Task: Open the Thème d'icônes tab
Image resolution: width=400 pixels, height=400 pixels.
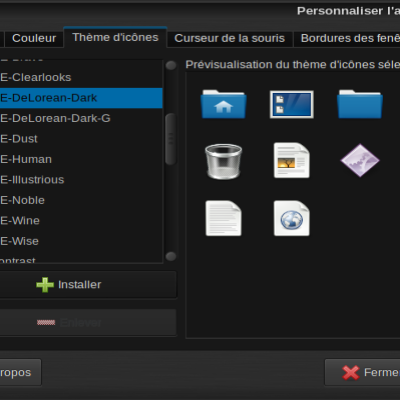Action: (115, 37)
